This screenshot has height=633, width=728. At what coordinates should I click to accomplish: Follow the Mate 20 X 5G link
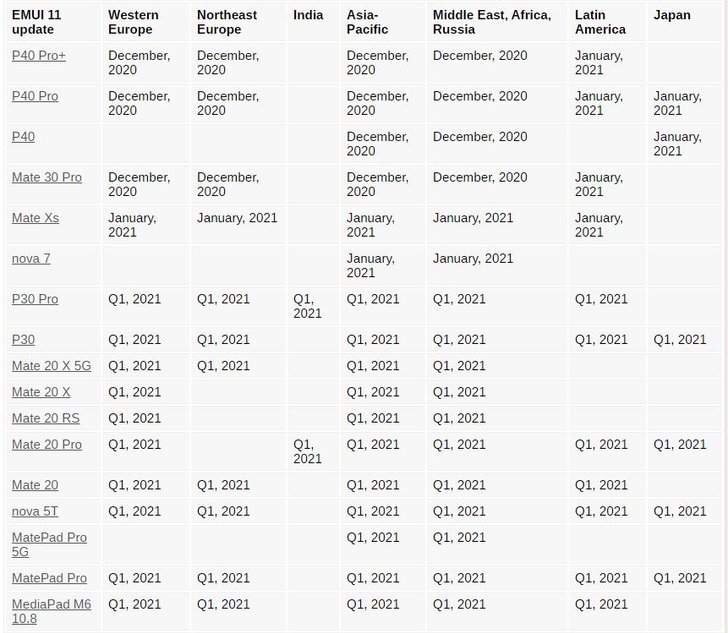tap(52, 366)
